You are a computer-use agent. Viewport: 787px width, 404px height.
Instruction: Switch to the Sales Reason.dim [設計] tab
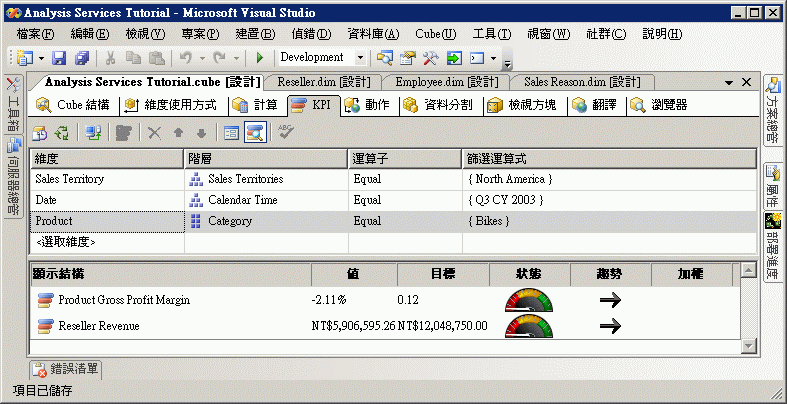[x=582, y=82]
